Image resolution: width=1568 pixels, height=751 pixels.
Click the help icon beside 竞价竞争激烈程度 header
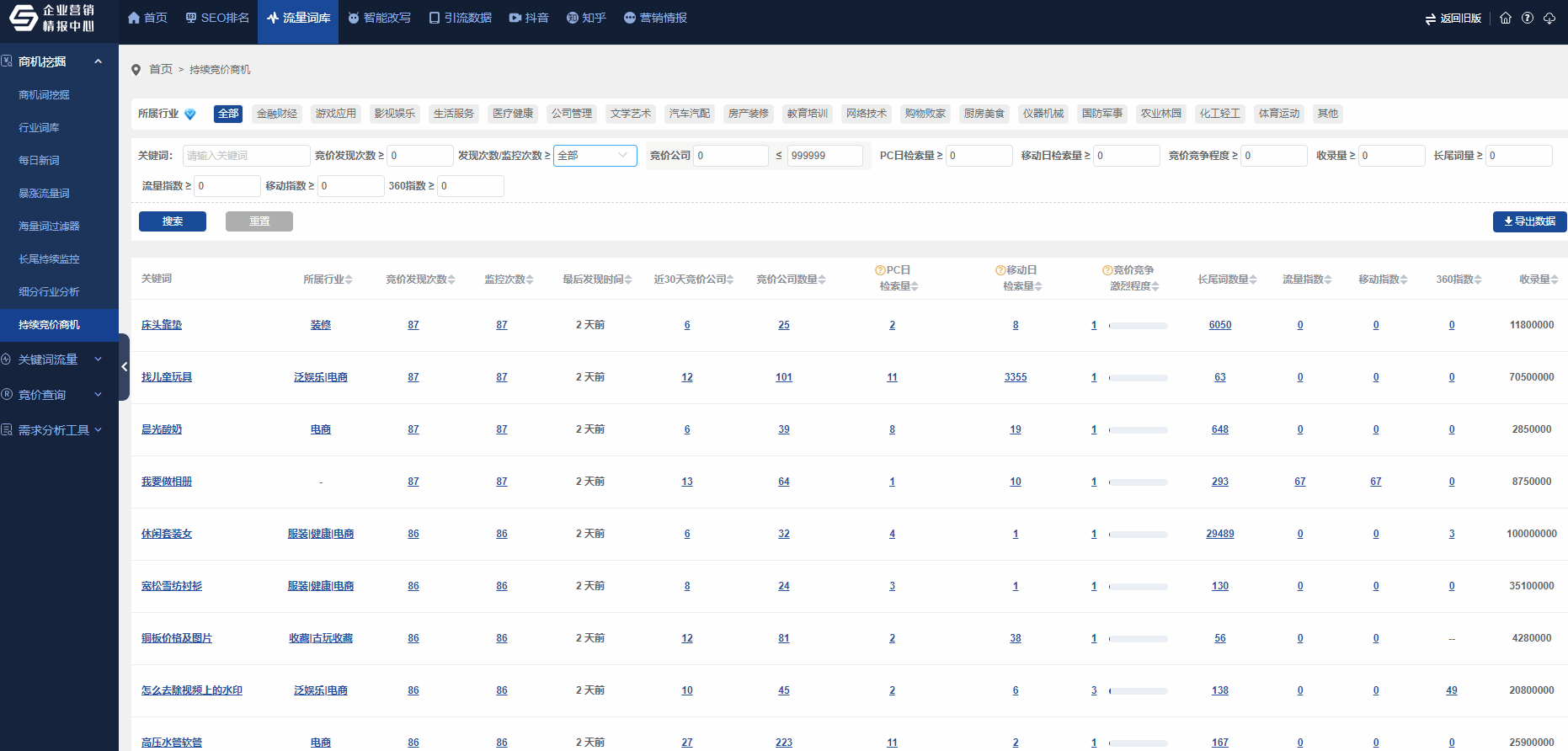pos(1107,270)
